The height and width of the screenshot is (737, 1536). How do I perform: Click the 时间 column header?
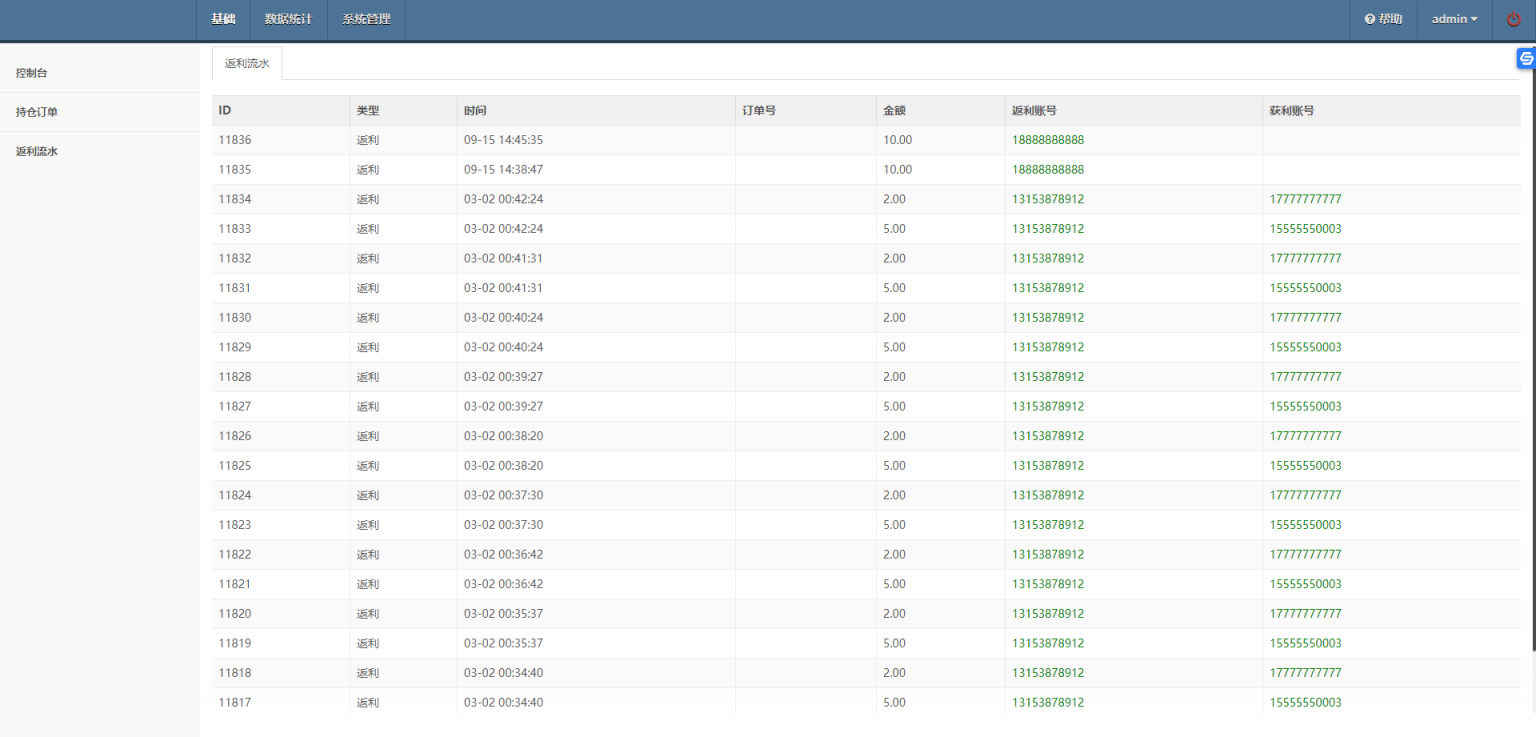click(x=475, y=110)
